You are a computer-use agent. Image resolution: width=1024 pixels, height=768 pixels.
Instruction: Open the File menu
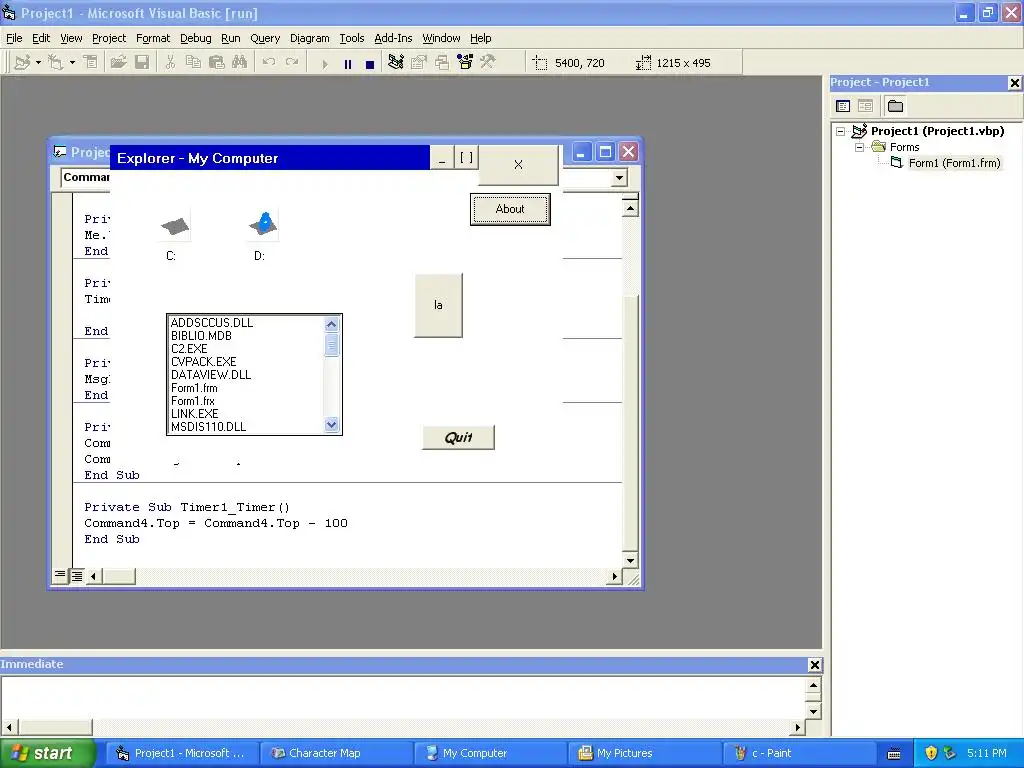[x=14, y=38]
